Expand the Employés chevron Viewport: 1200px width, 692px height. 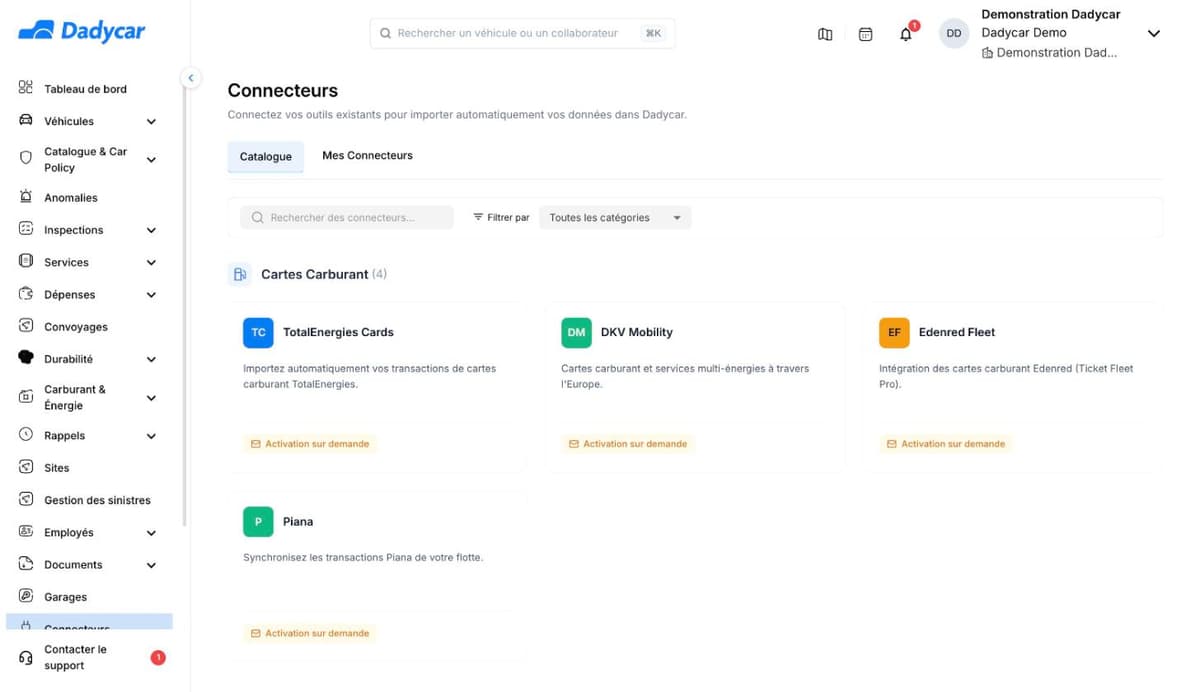tap(151, 533)
